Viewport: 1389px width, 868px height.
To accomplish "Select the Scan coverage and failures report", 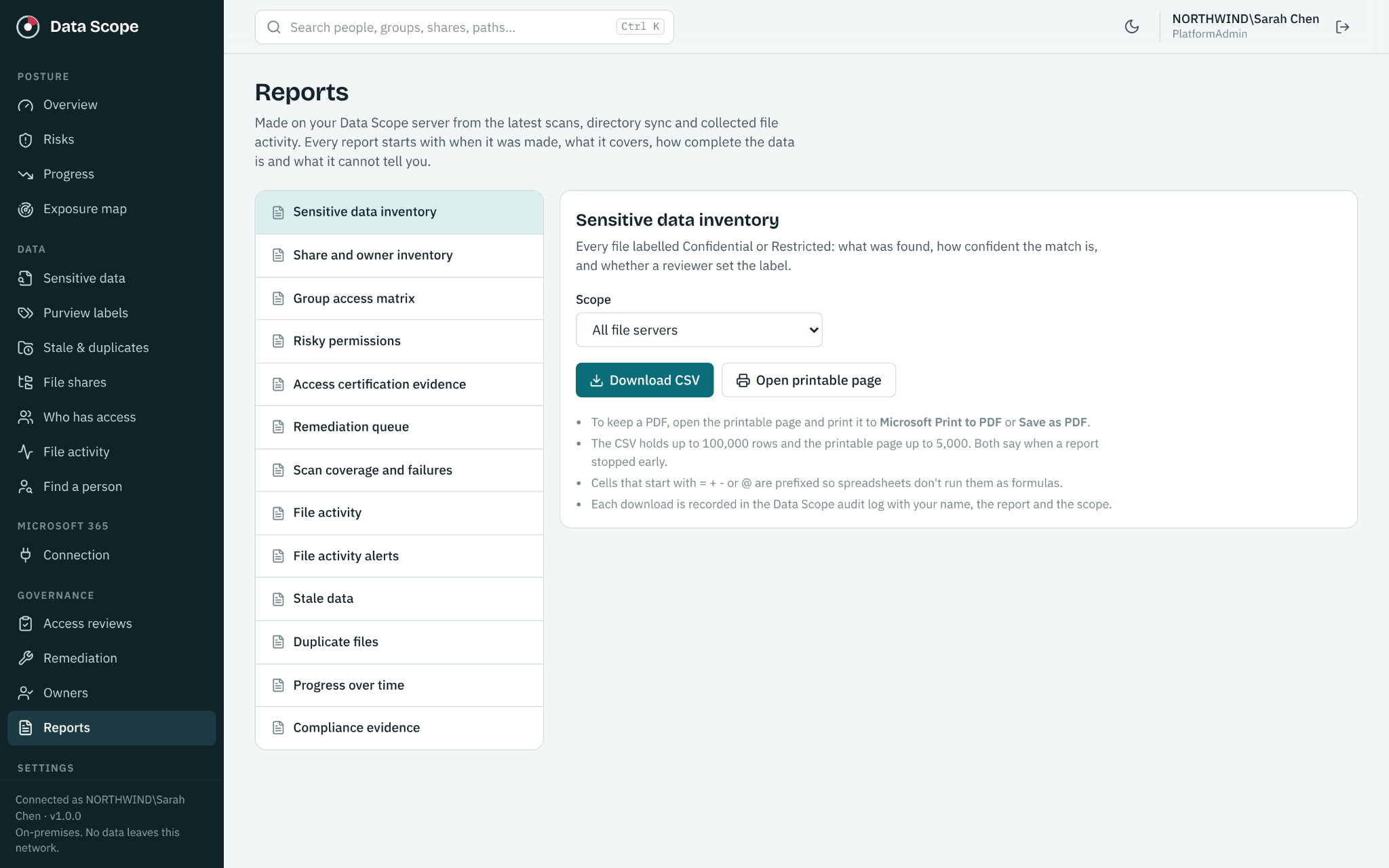I will pos(399,470).
